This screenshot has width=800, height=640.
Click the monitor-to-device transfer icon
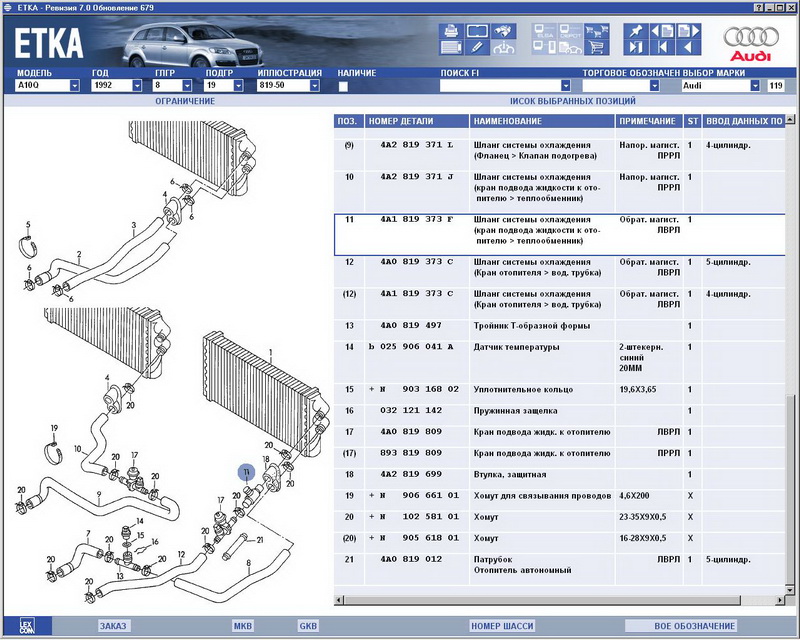pyautogui.click(x=544, y=47)
